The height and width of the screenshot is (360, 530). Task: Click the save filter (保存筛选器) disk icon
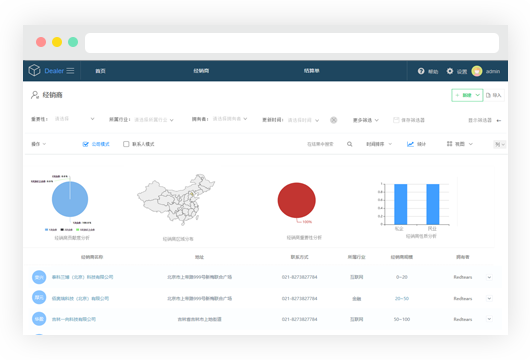(396, 120)
